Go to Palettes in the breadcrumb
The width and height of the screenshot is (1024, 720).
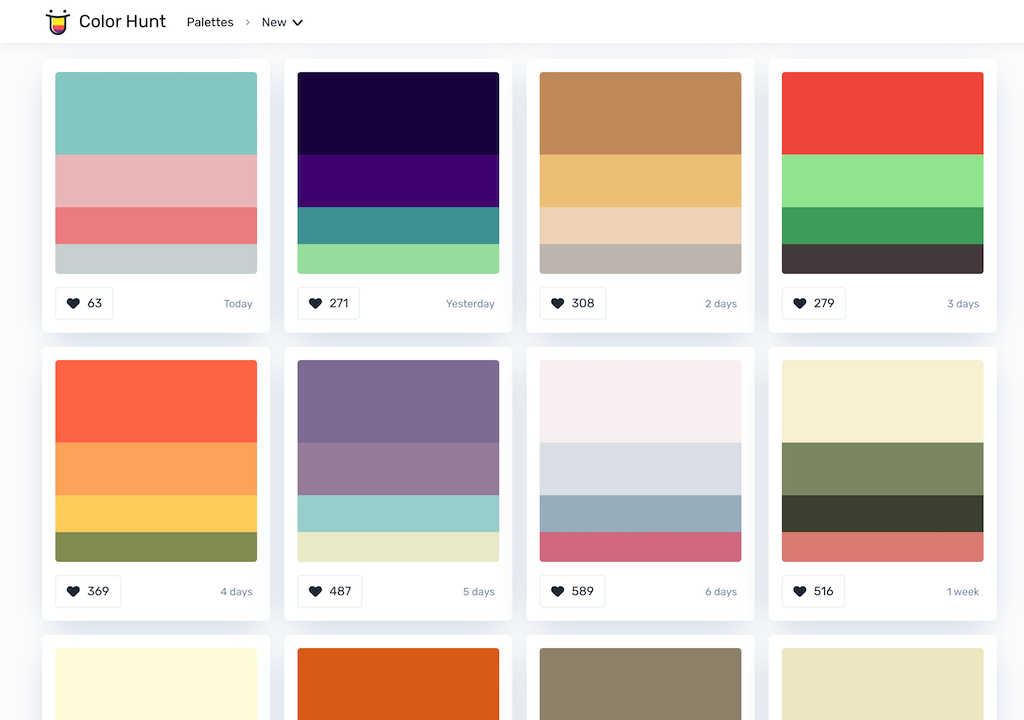tap(210, 22)
